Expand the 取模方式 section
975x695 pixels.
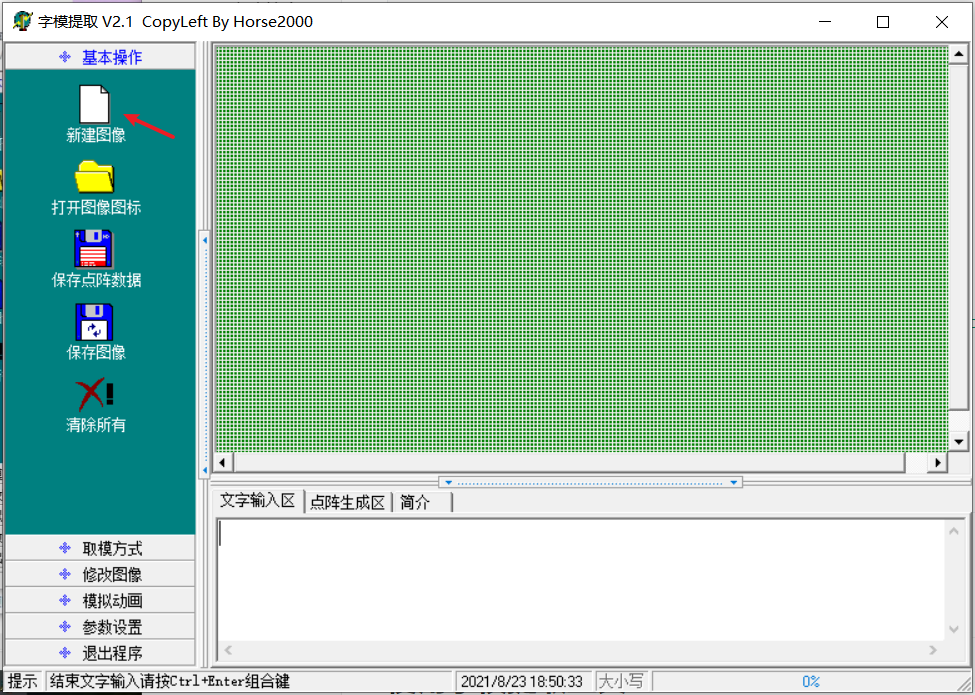(x=100, y=548)
